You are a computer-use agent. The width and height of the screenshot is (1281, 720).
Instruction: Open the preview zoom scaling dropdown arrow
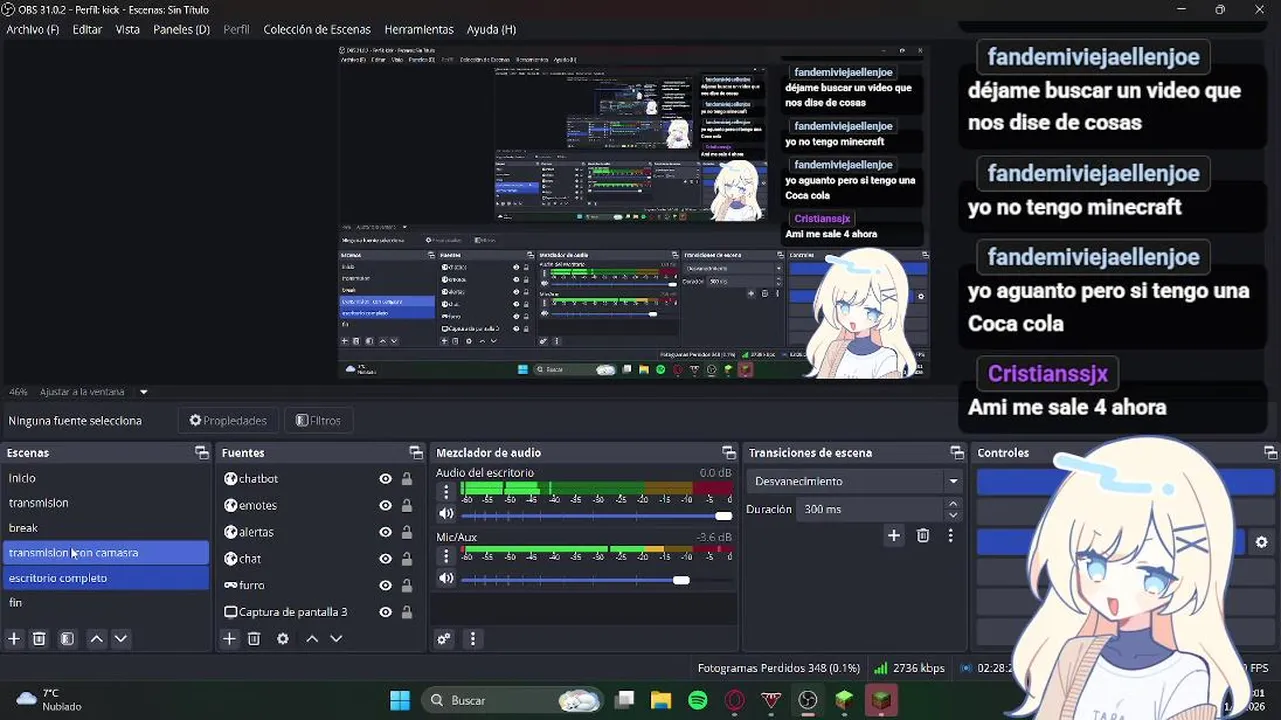tap(143, 392)
